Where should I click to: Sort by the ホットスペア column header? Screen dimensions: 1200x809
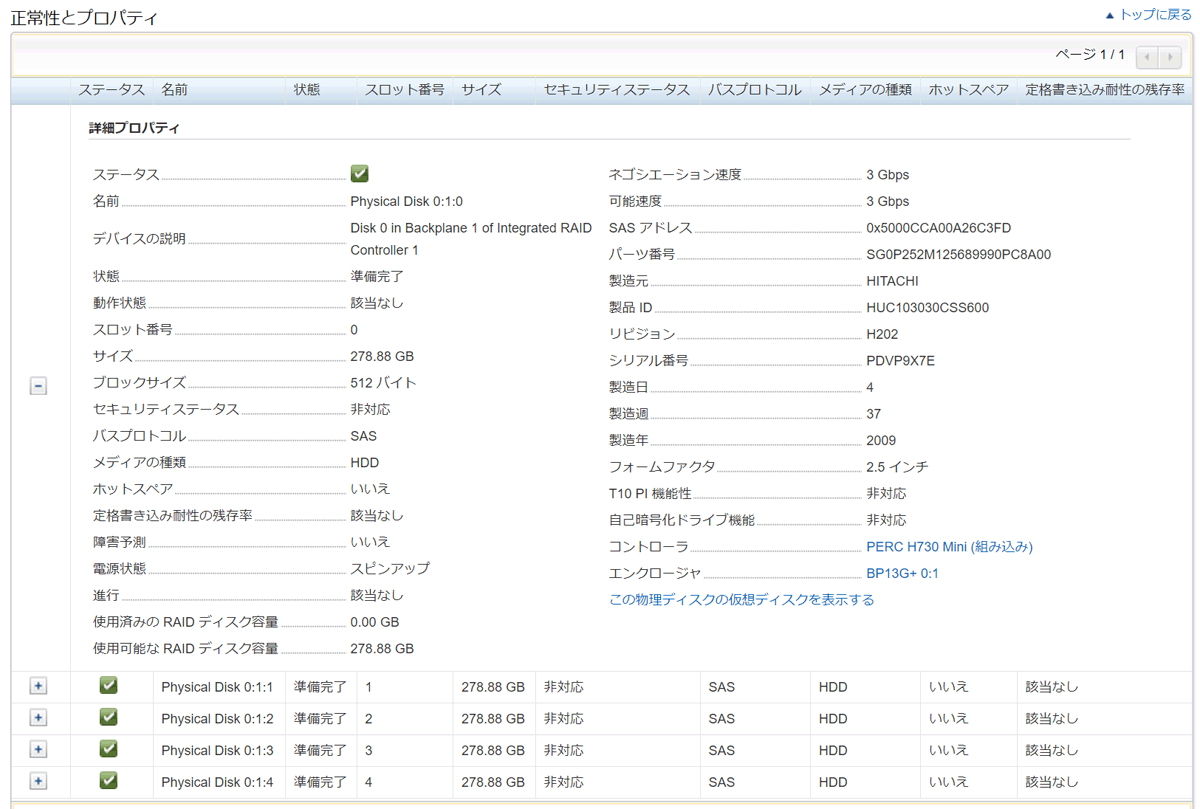click(968, 90)
